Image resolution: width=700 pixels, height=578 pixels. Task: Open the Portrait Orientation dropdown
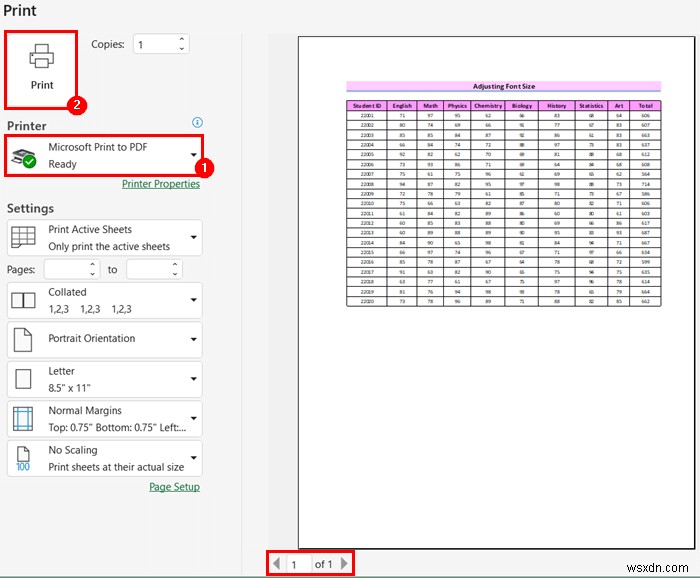[x=104, y=339]
